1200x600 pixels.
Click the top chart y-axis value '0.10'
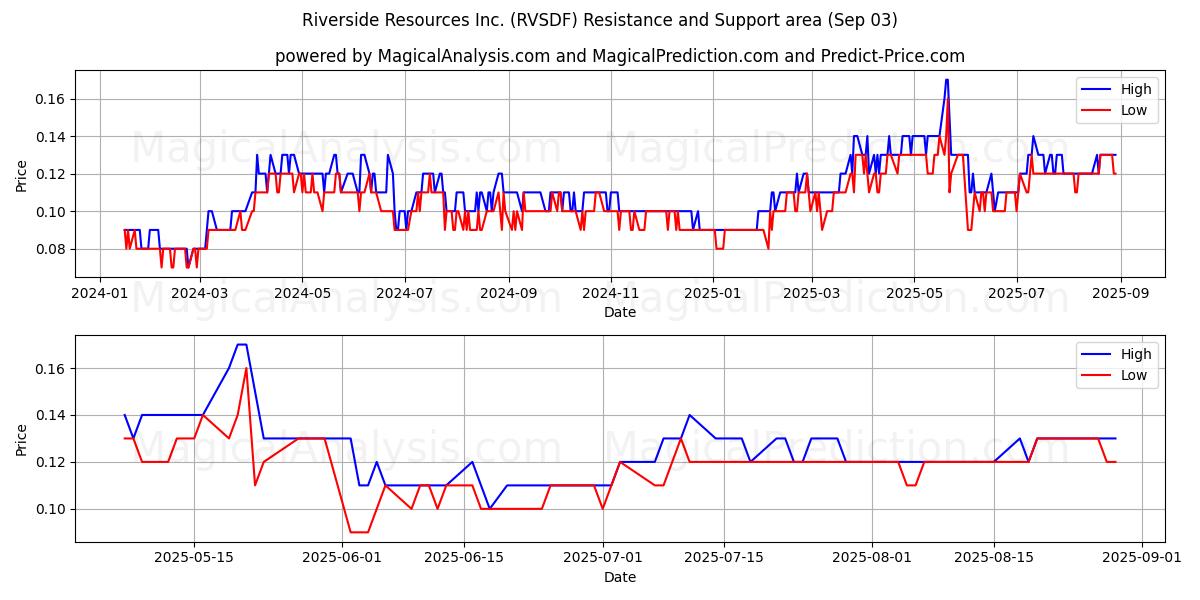[52, 212]
